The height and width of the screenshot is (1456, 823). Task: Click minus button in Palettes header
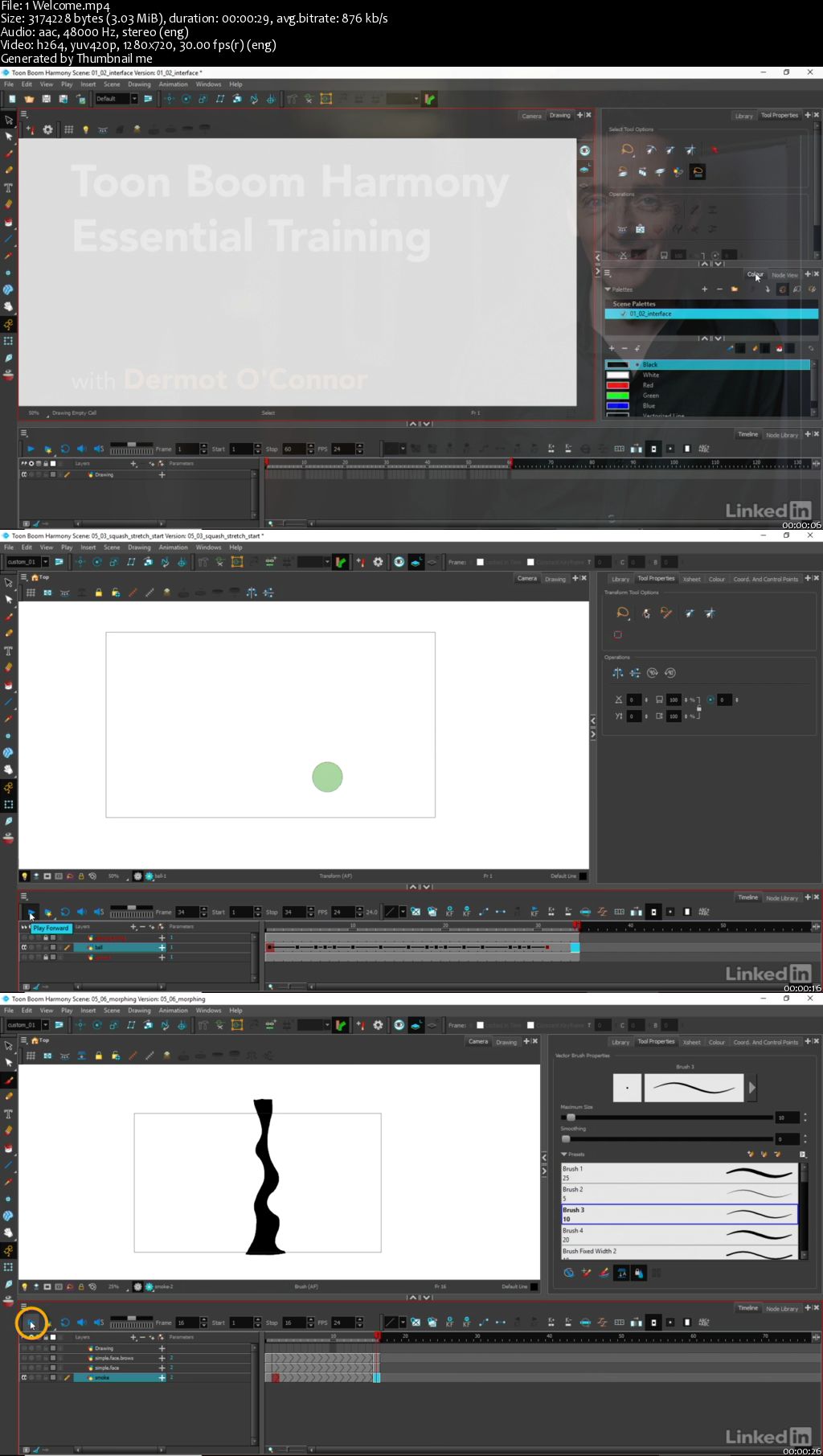[x=719, y=289]
